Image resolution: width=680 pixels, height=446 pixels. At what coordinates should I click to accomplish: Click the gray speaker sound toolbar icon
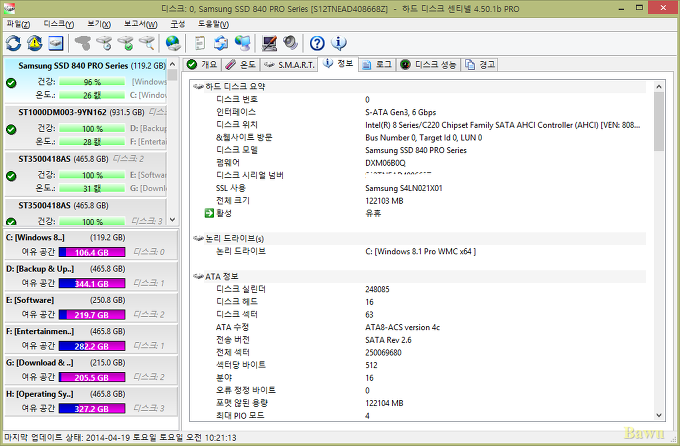point(290,43)
